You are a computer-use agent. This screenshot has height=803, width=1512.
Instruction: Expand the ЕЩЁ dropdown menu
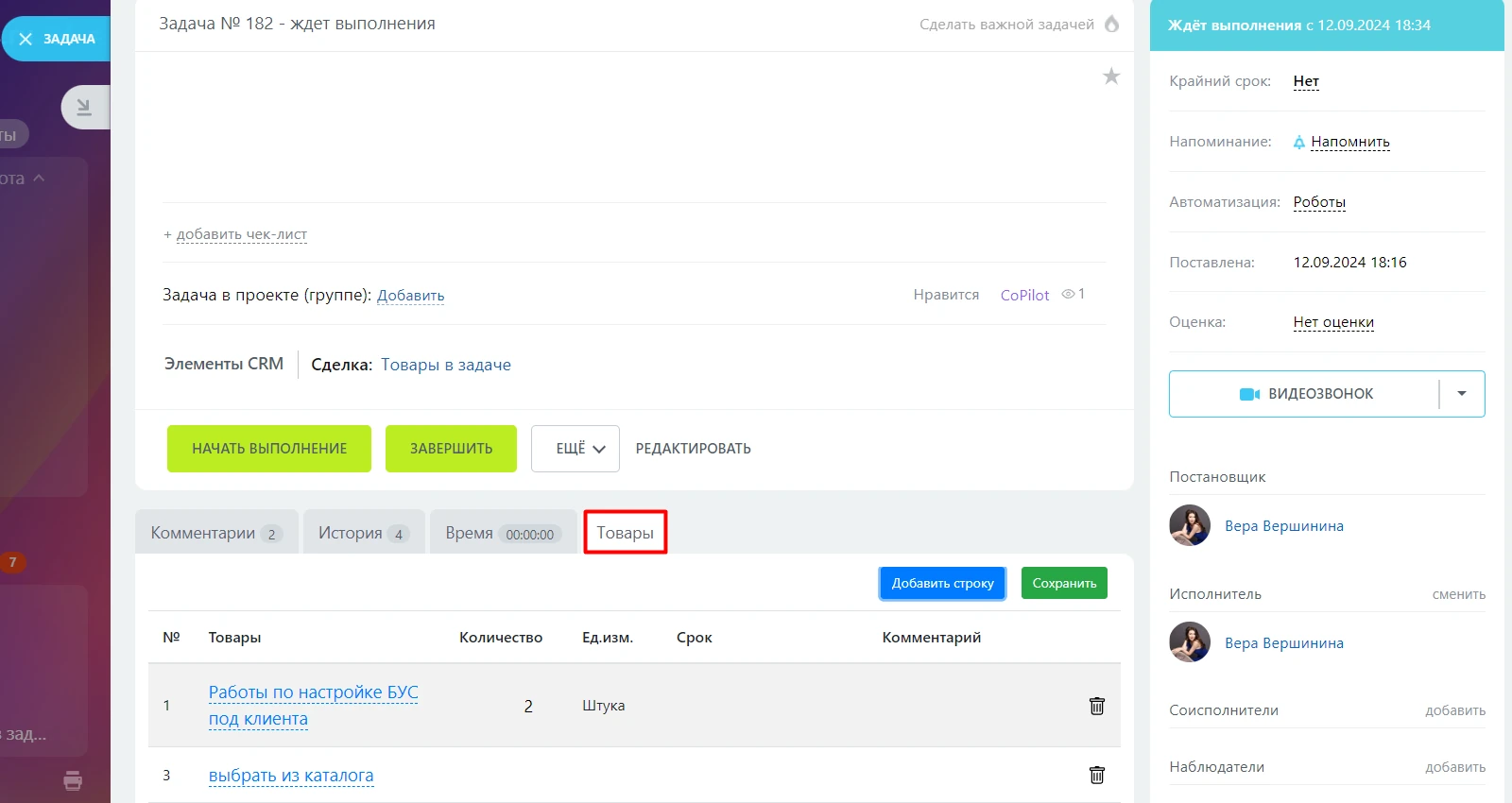(x=575, y=449)
